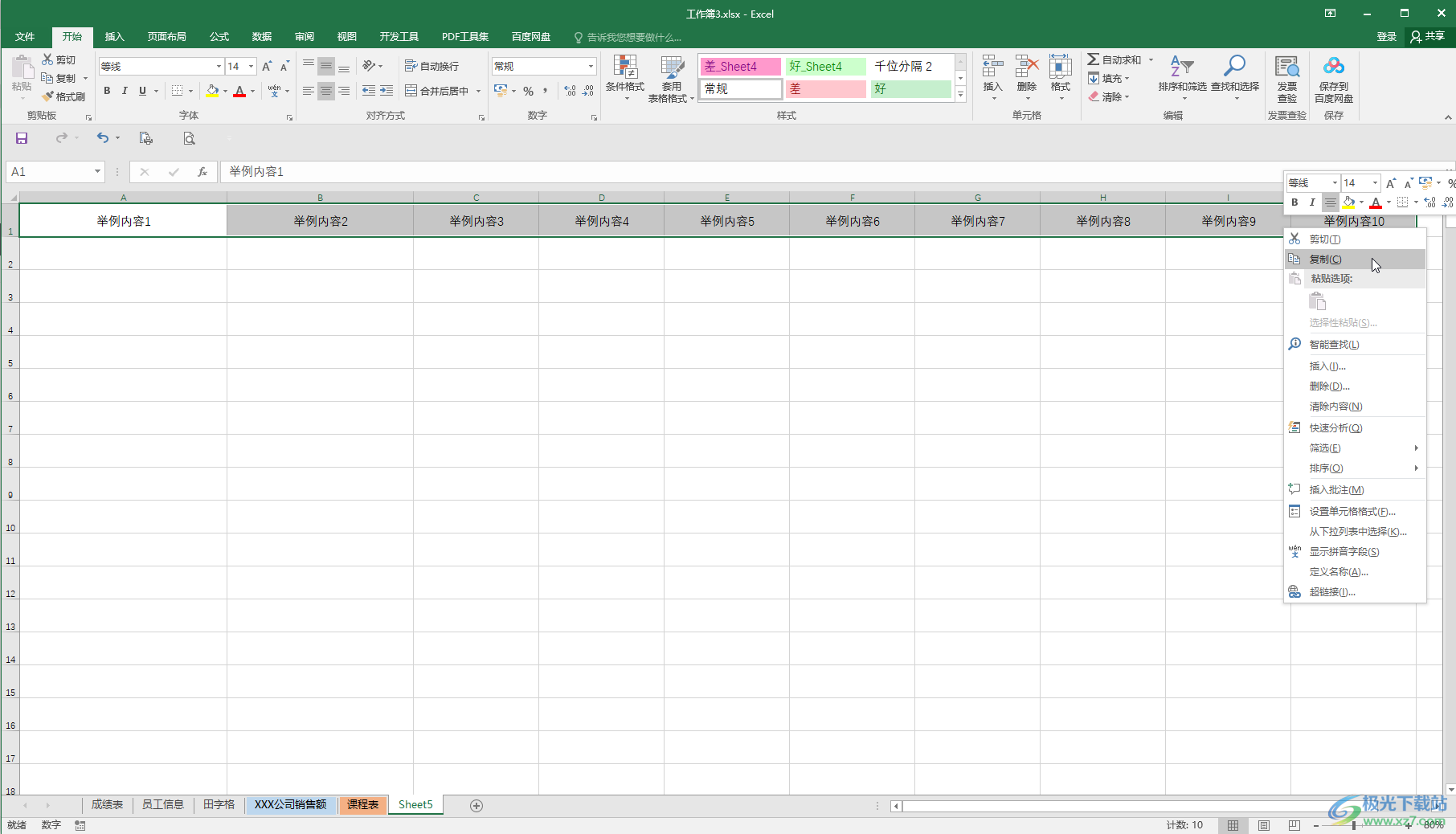
Task: Click the Comma Style icon
Action: (545, 91)
